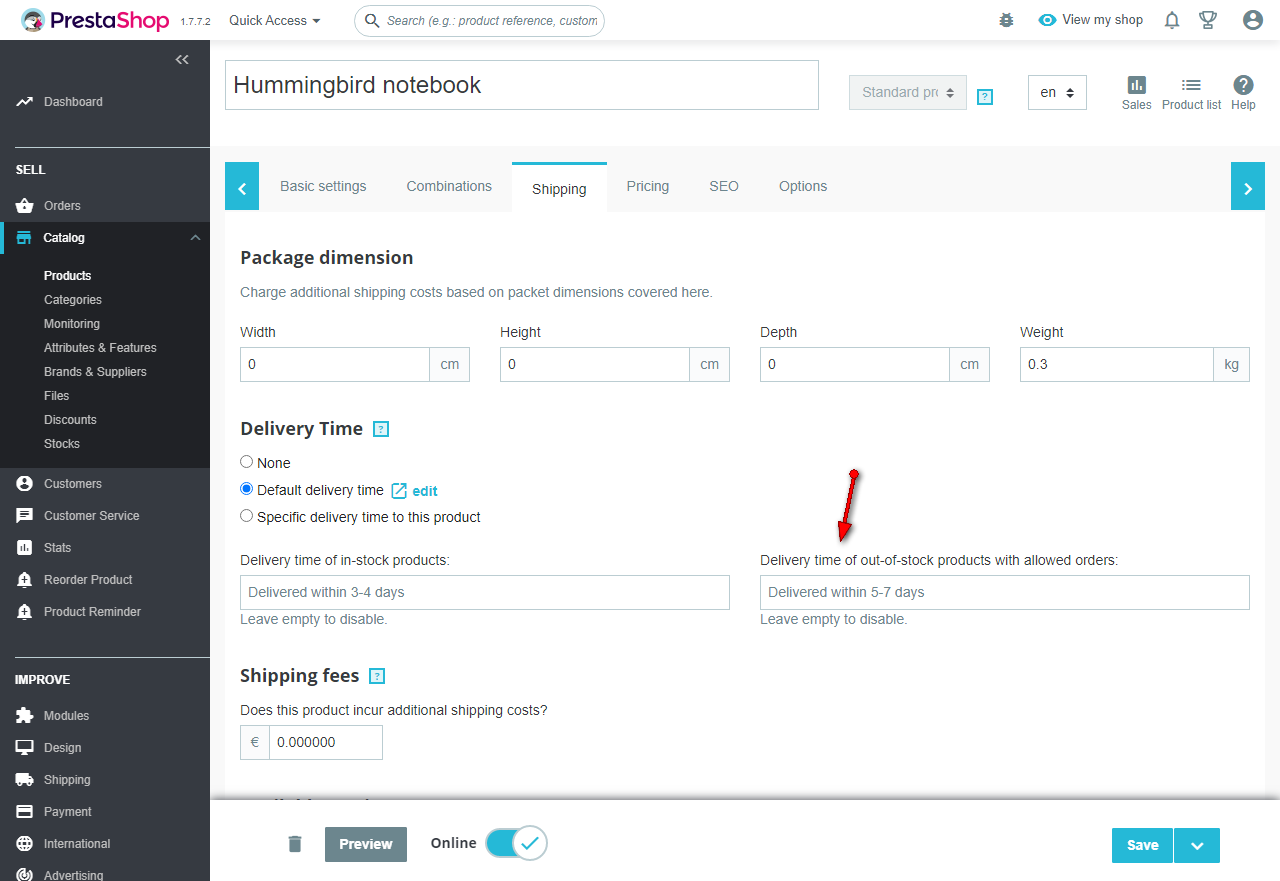Collapse the sidebar with double chevron
Viewport: 1280px width, 881px height.
click(182, 60)
